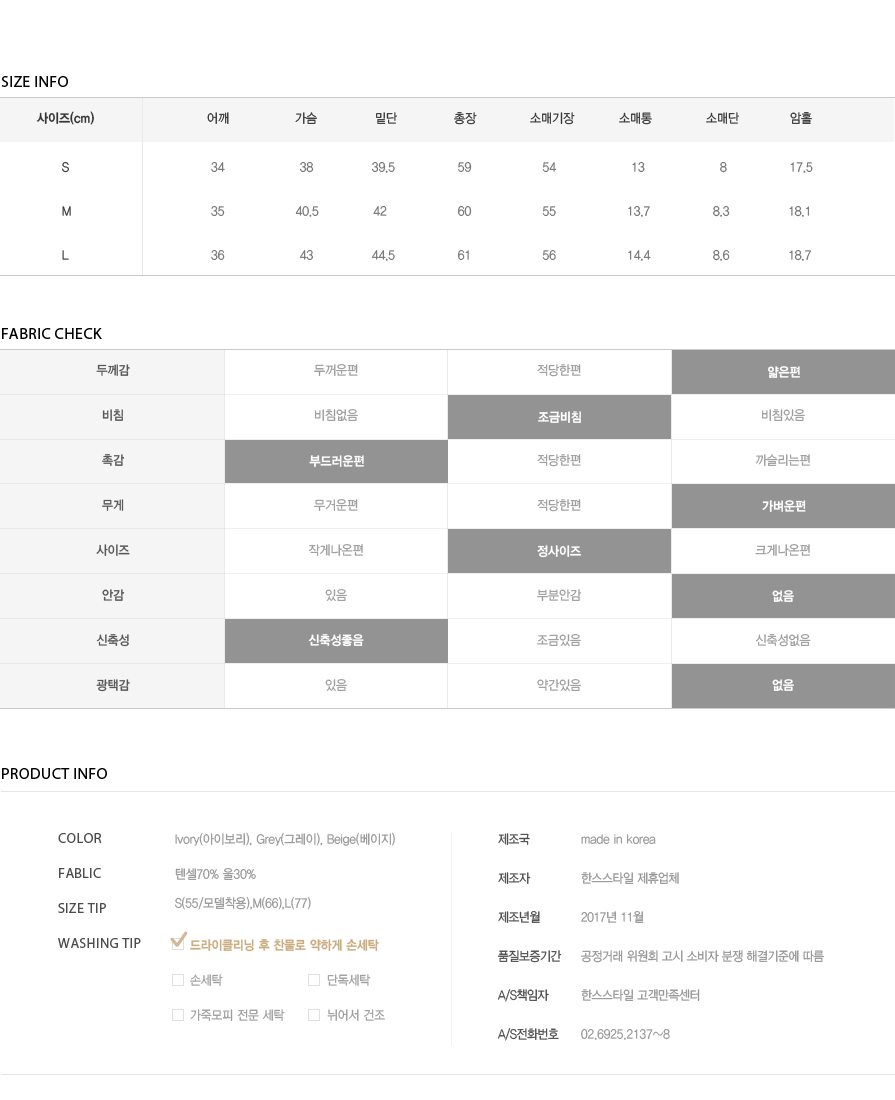Image resolution: width=895 pixels, height=1100 pixels.
Task: Click the made in korea text
Action: coord(618,840)
